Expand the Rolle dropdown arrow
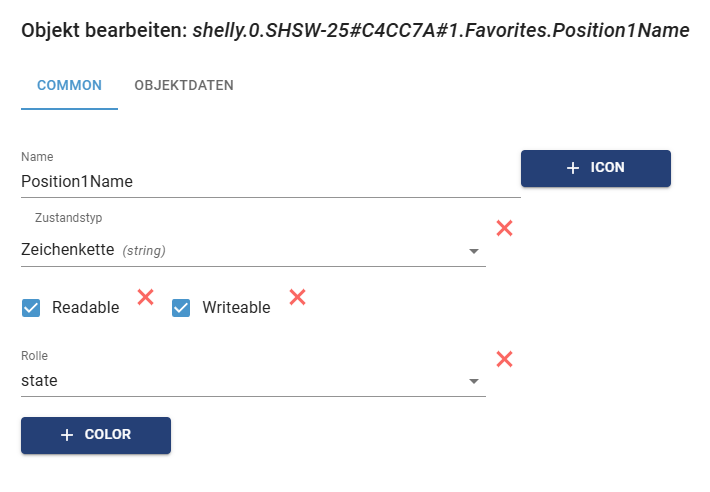This screenshot has height=492, width=710. [x=474, y=381]
